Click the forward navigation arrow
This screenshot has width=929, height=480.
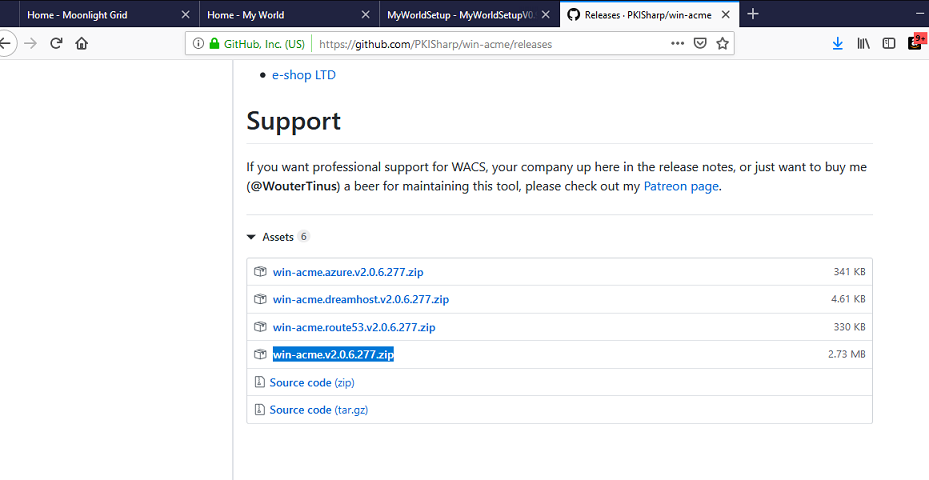tap(31, 43)
